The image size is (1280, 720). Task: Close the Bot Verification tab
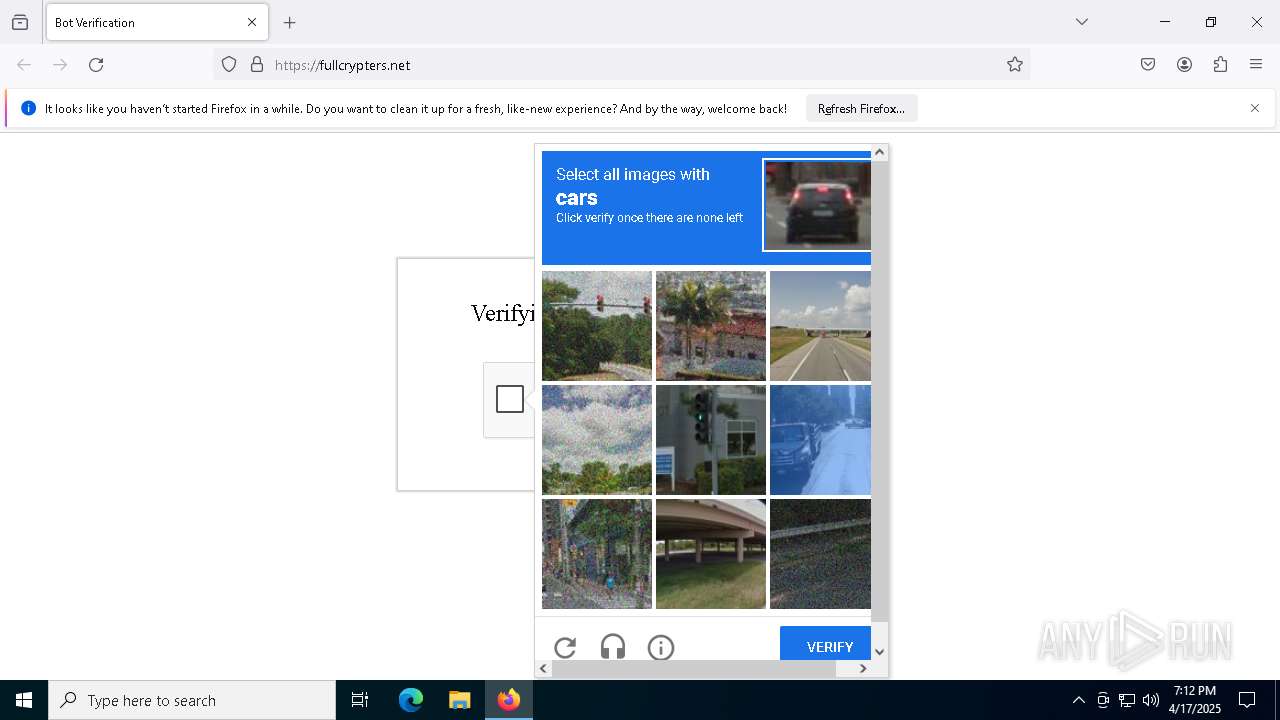pyautogui.click(x=252, y=22)
